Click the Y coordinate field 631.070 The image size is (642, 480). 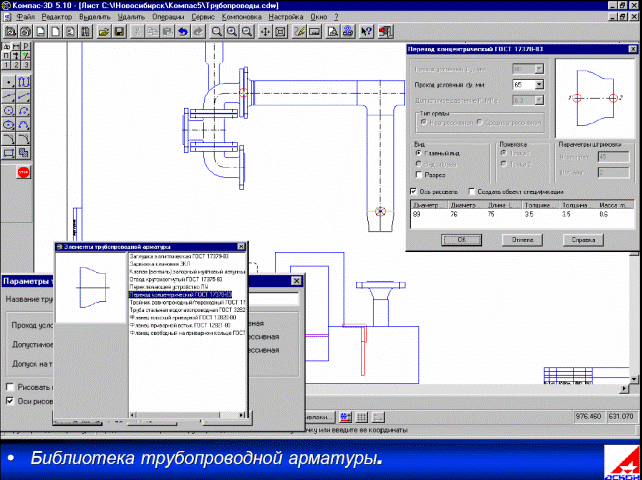[x=622, y=417]
